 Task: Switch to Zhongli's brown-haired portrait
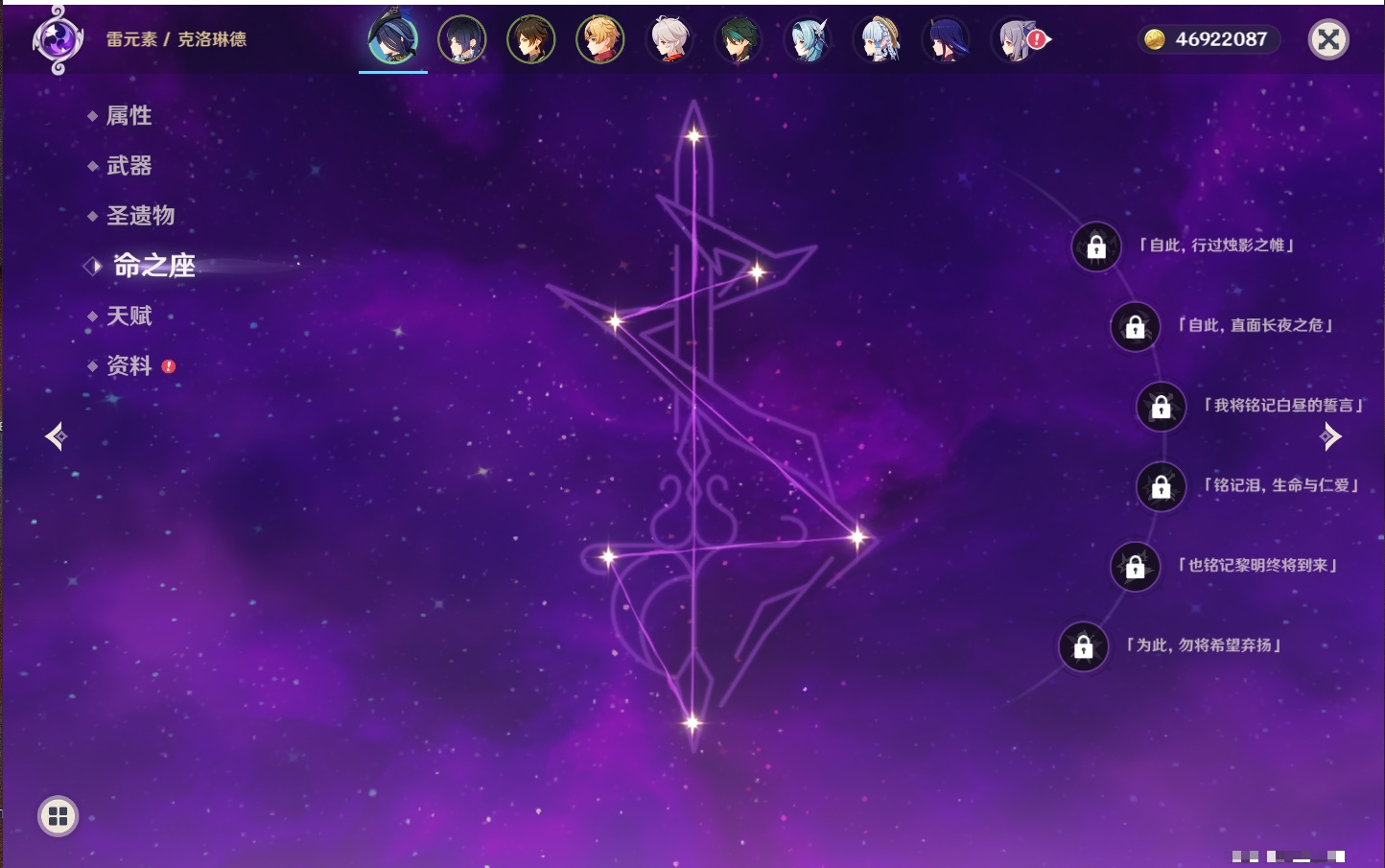point(531,40)
